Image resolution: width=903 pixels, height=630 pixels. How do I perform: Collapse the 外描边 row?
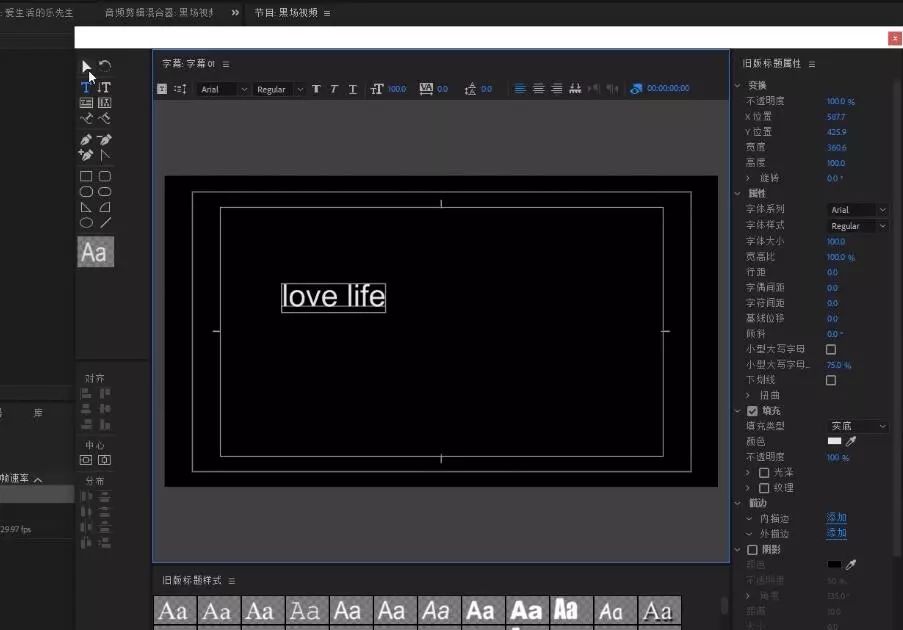click(x=749, y=534)
